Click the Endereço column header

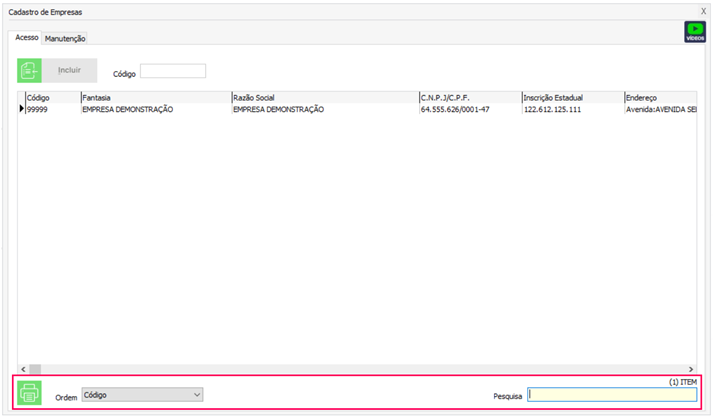pyautogui.click(x=658, y=98)
